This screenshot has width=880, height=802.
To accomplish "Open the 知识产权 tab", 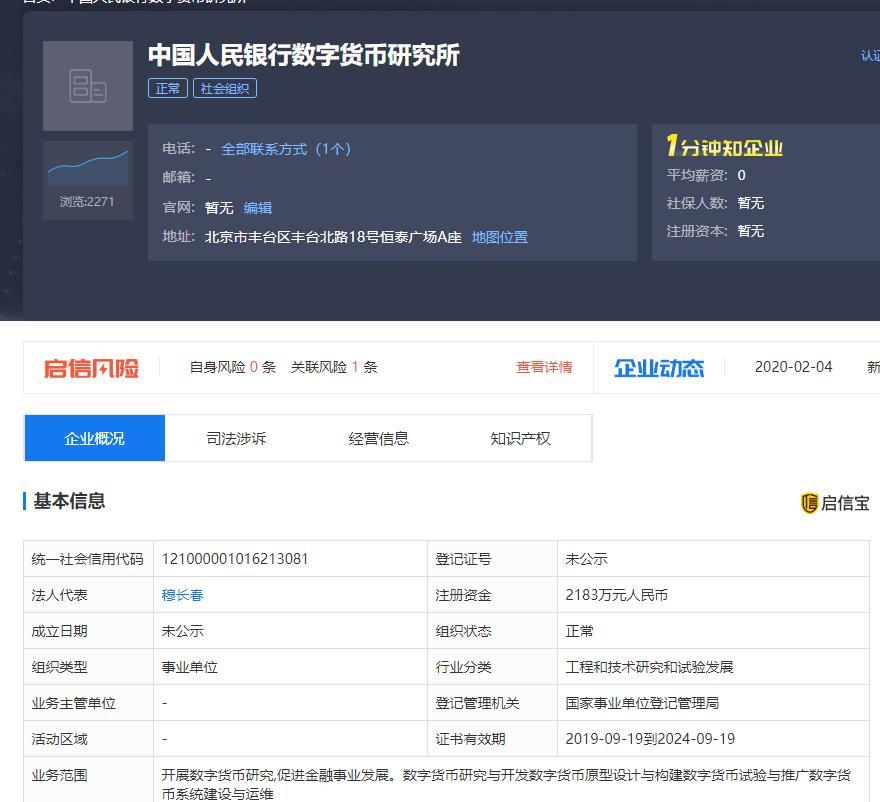I will point(520,438).
